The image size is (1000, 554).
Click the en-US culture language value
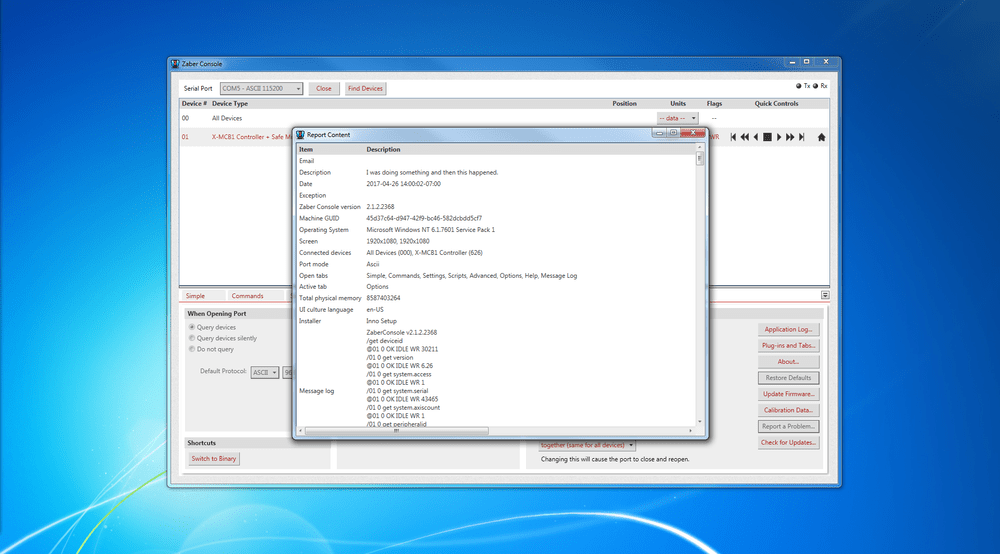click(x=375, y=309)
